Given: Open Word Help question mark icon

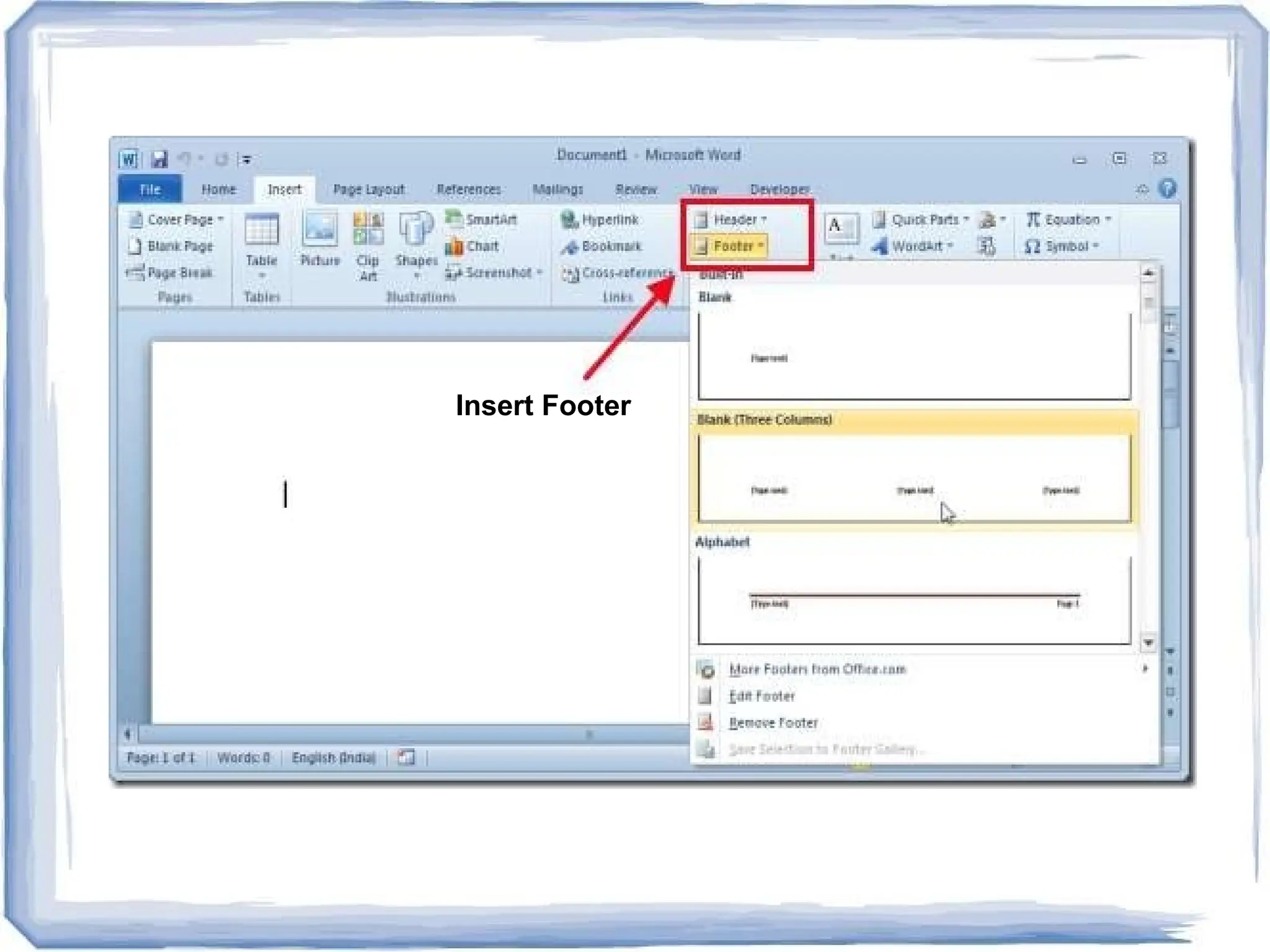Looking at the screenshot, I should [1166, 188].
